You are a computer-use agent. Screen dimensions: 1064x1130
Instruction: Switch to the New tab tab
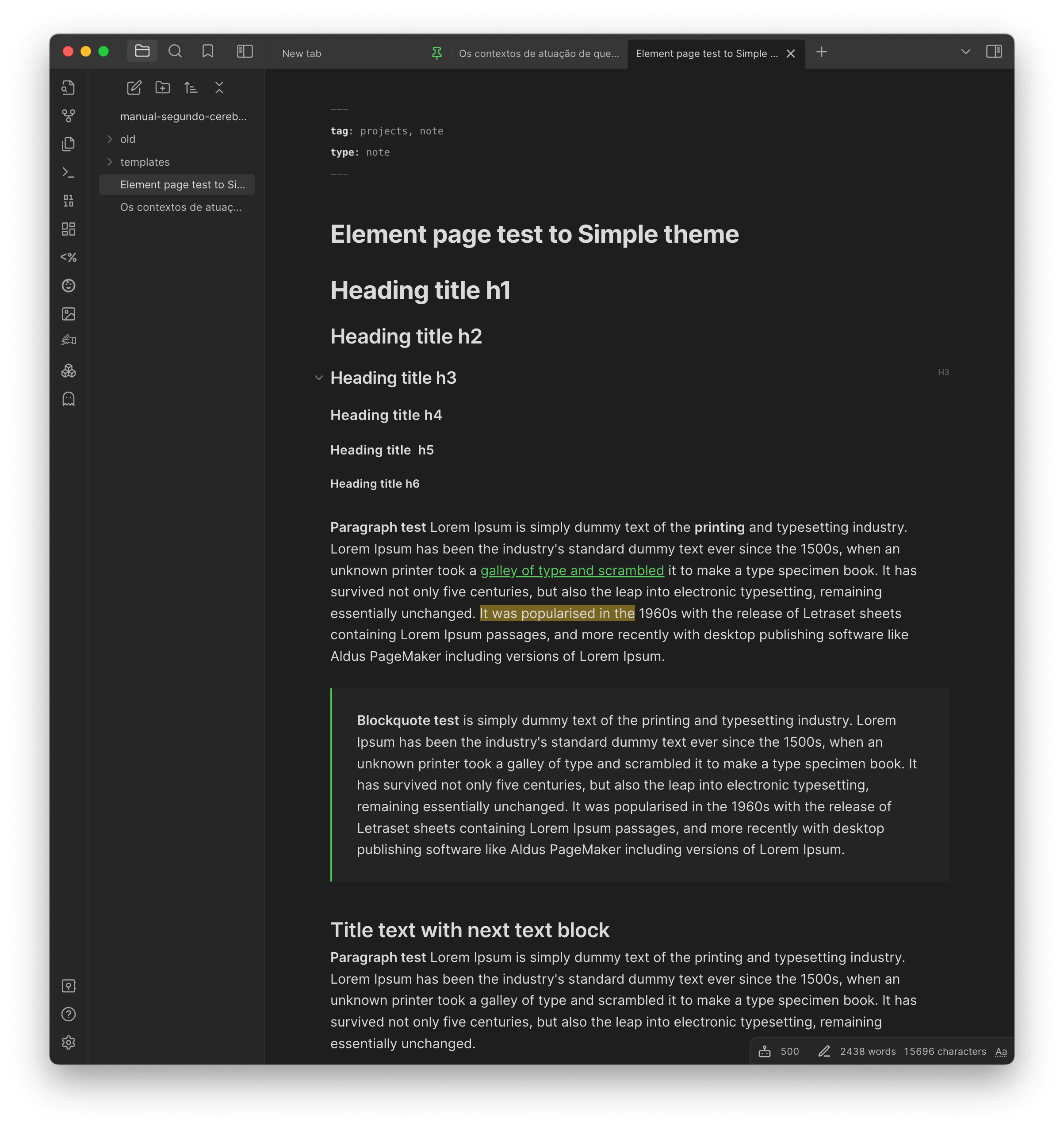tap(302, 53)
